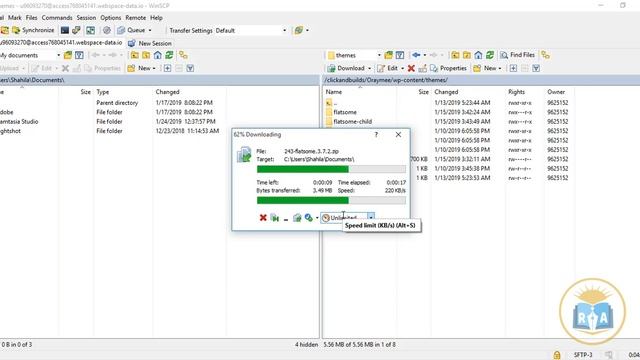
Task: Open the Session menu
Action: (x=86, y=18)
